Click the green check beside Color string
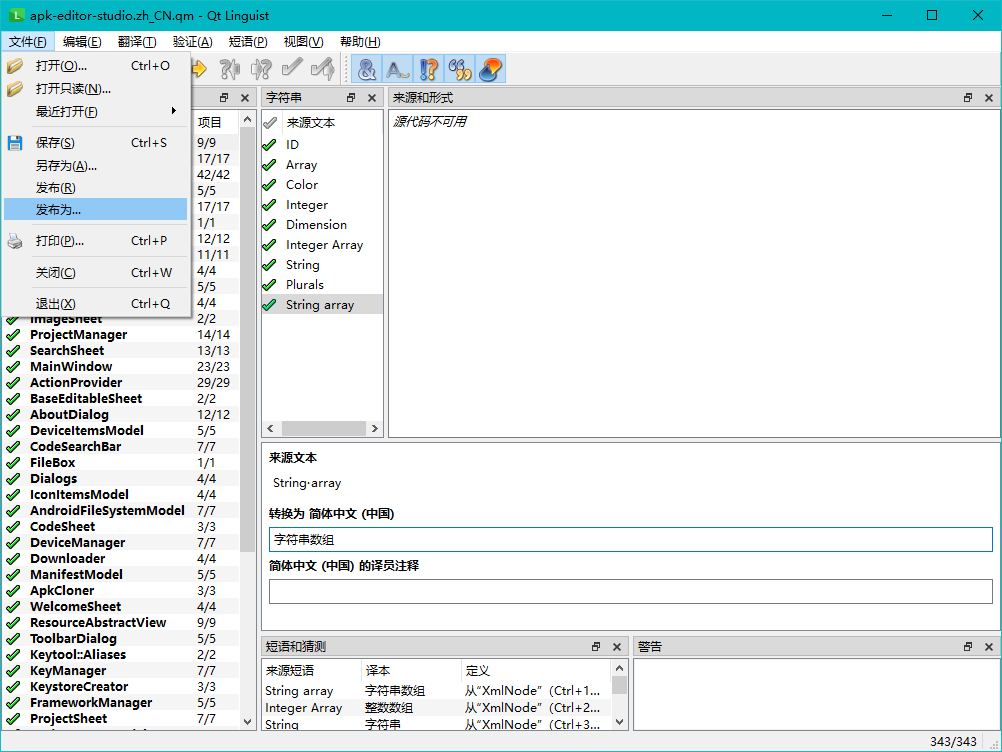This screenshot has width=1002, height=752. coord(270,185)
